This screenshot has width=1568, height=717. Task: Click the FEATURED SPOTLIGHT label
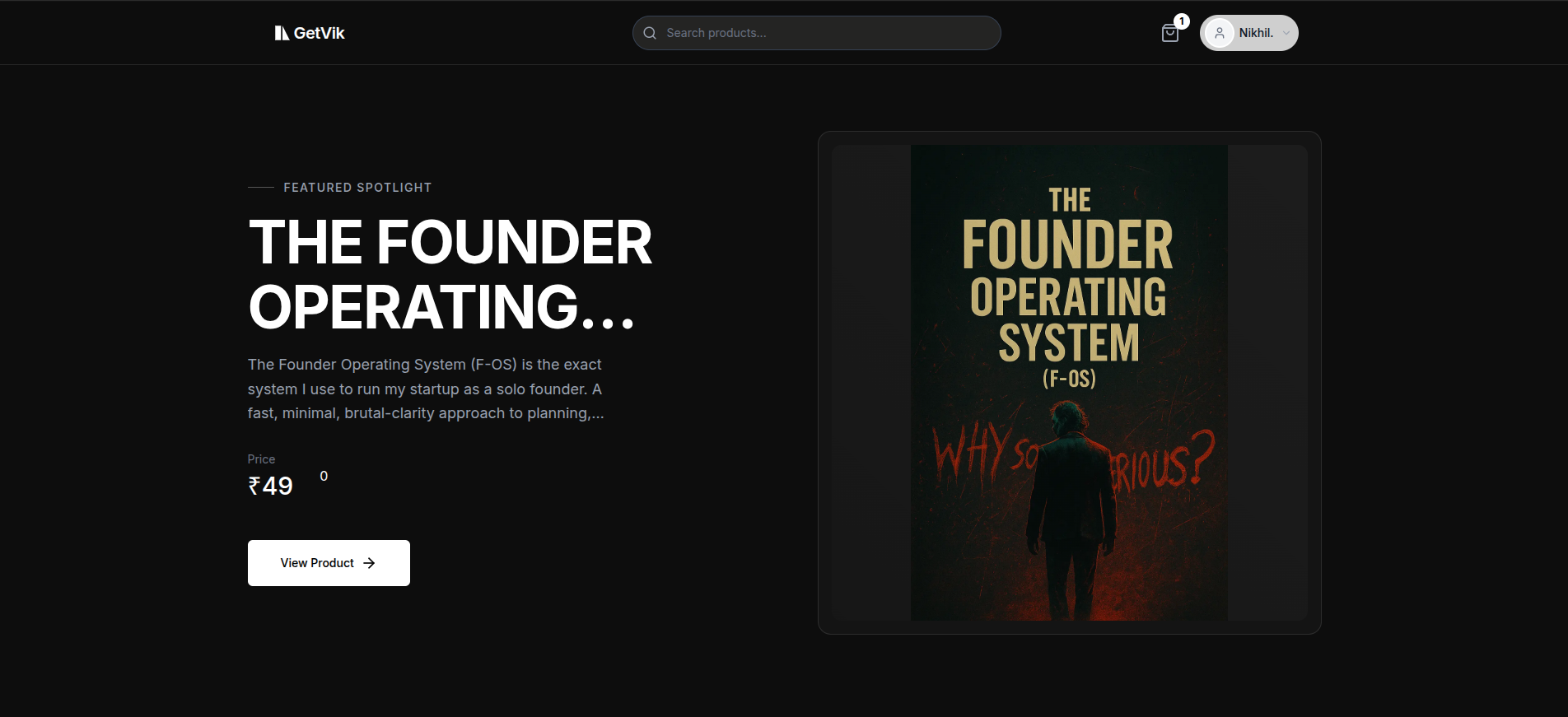tap(357, 188)
